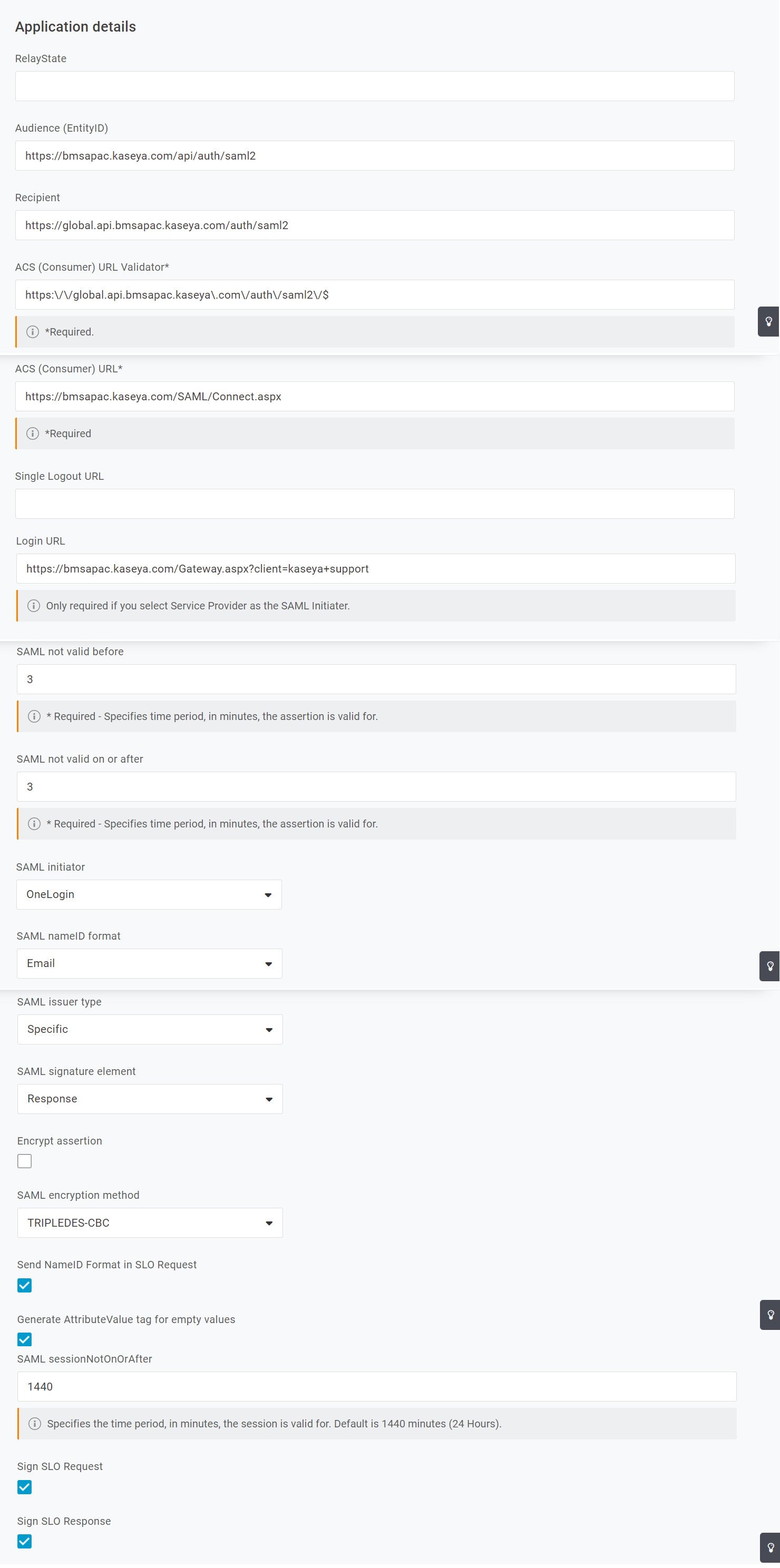The width and height of the screenshot is (780, 1568).
Task: Focus the Single Logout URL input
Action: click(375, 504)
